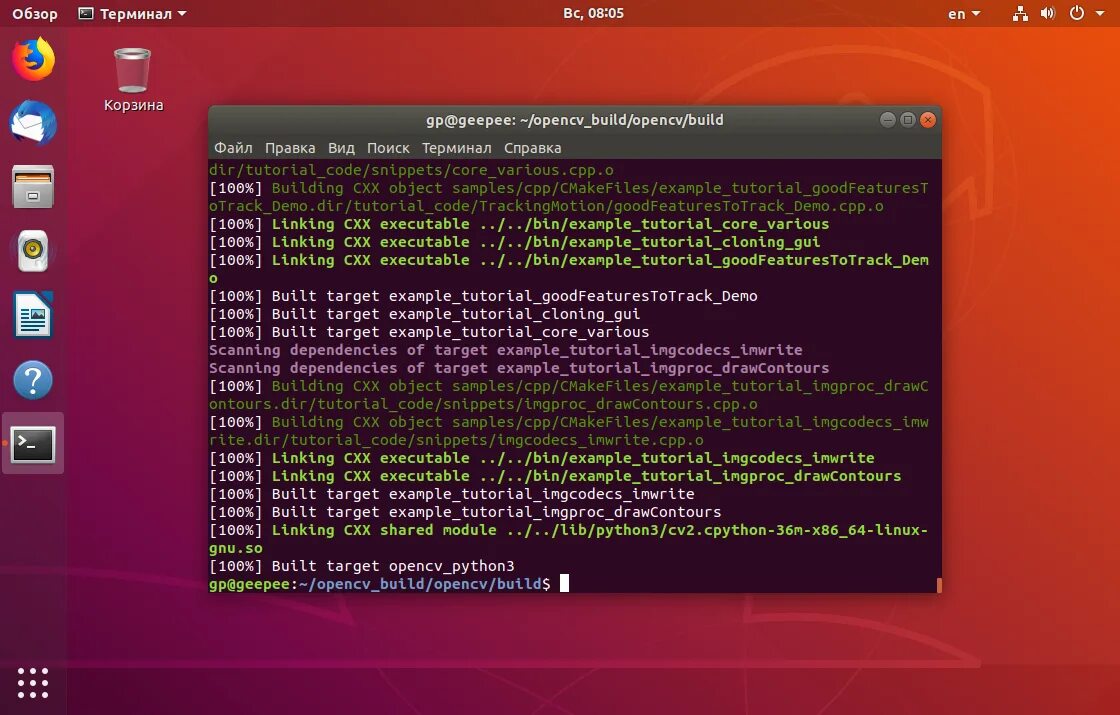The image size is (1120, 715).
Task: Open Rhythmbox speaker icon in dock
Action: point(33,251)
